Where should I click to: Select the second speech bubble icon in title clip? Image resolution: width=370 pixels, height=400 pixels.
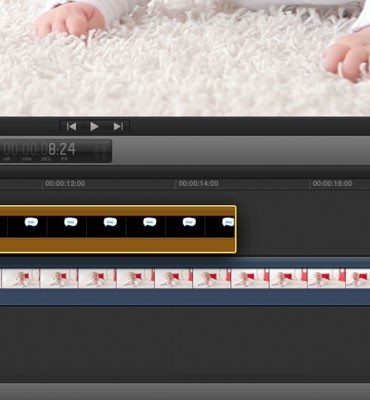71,222
